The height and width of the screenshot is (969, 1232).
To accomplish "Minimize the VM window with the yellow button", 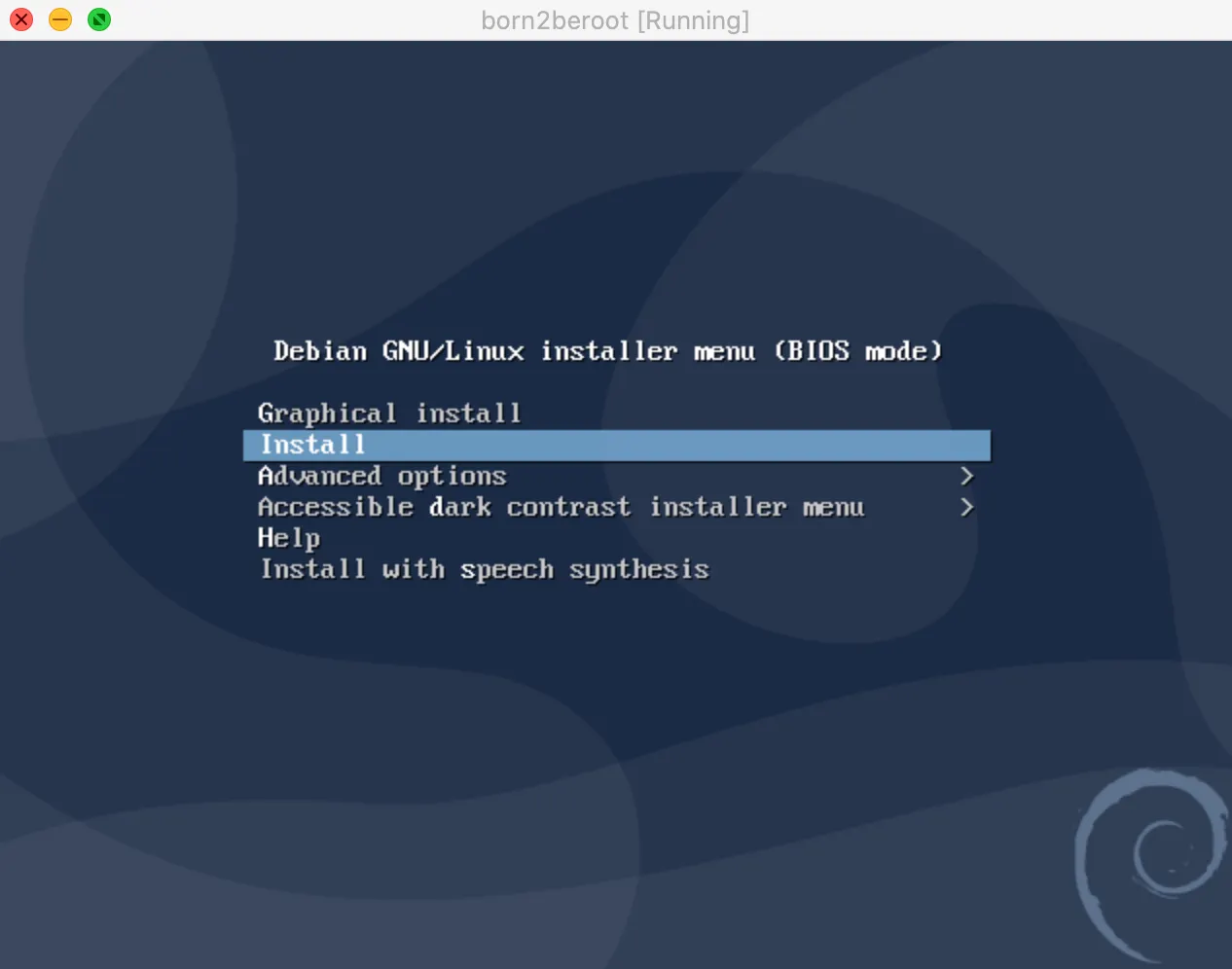I will pos(60,19).
